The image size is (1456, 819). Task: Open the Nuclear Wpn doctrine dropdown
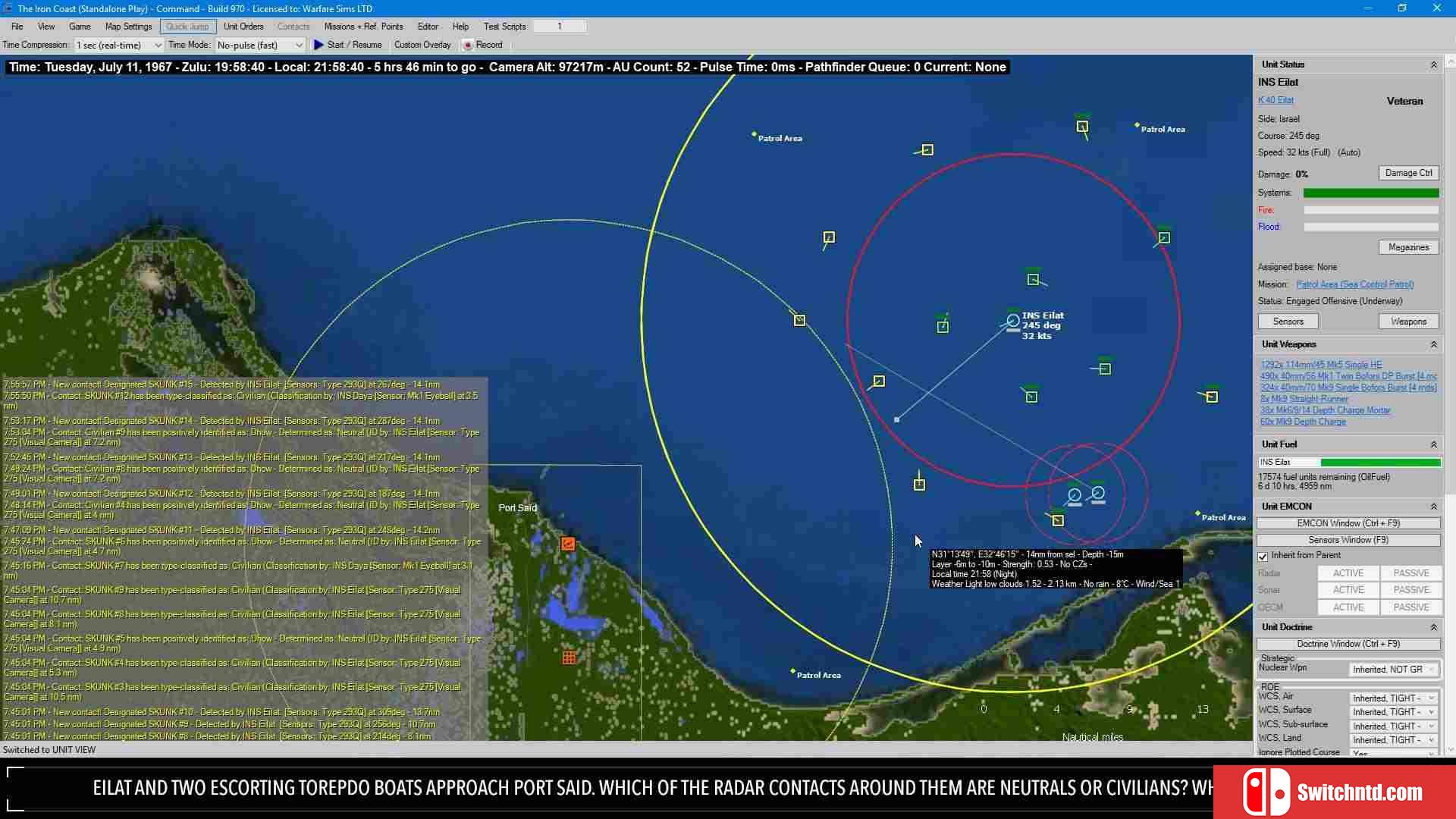1394,670
